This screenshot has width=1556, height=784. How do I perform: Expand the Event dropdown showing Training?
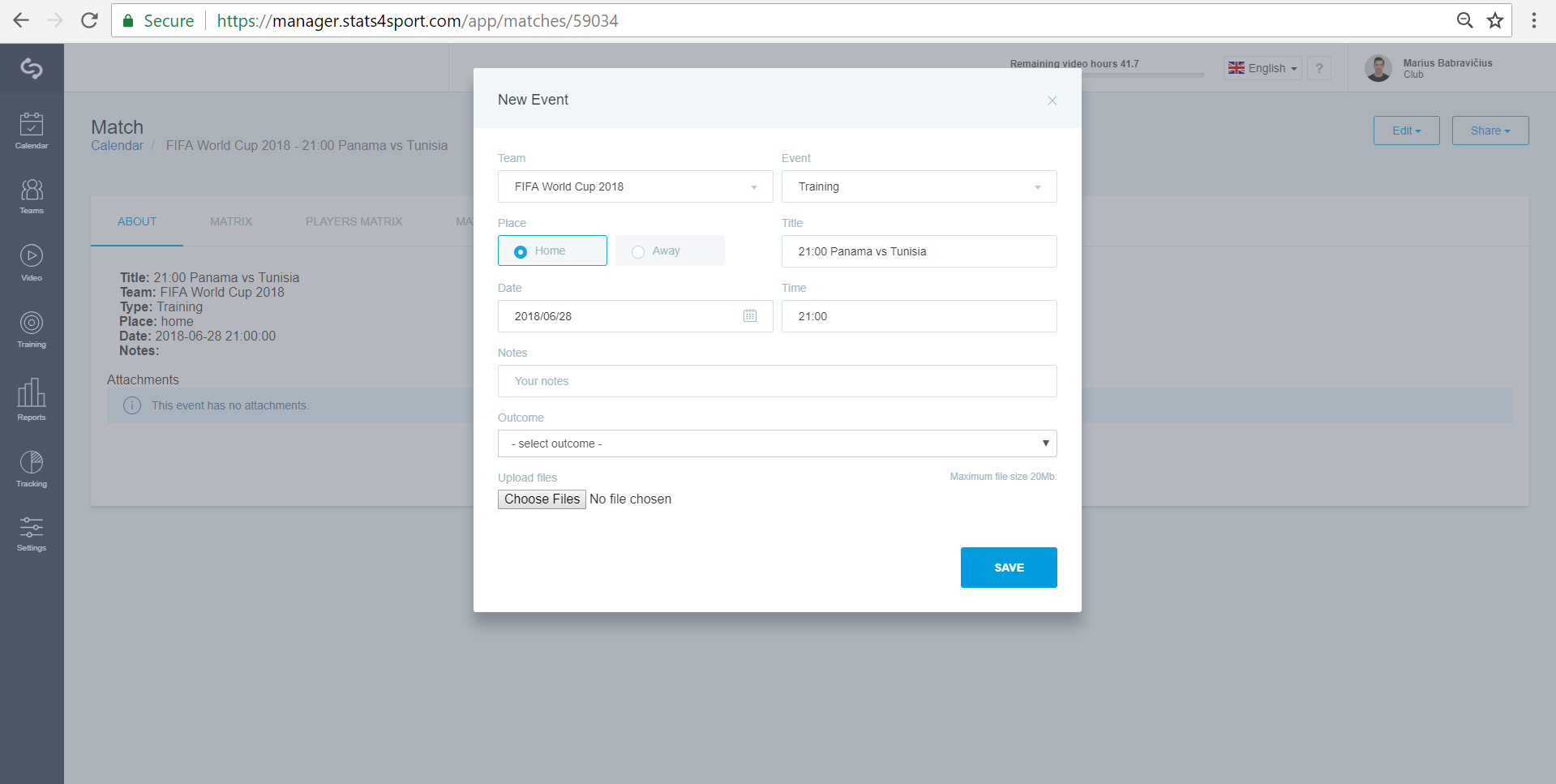[919, 186]
